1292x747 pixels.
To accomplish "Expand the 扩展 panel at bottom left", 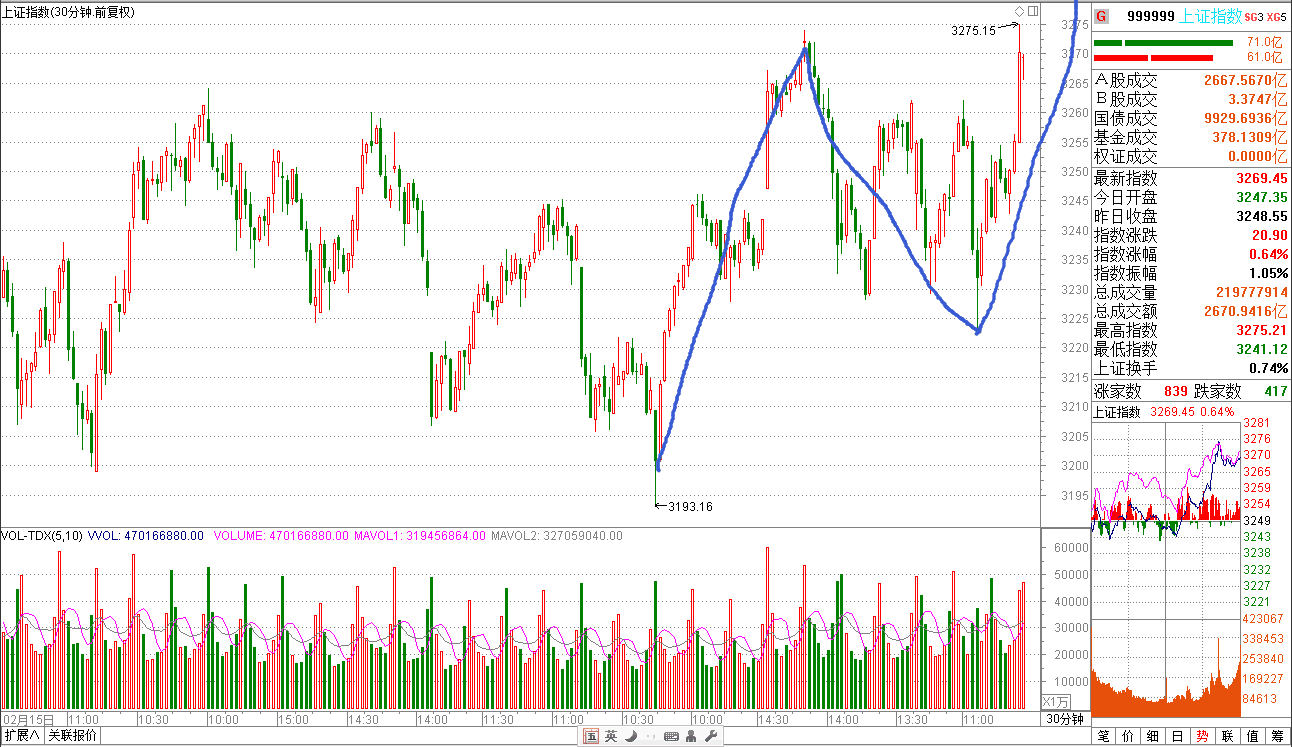I will click(x=22, y=736).
